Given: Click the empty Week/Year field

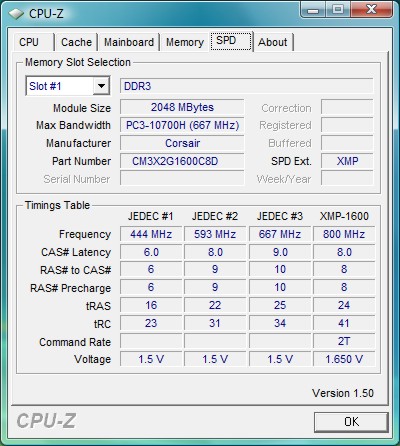Looking at the screenshot, I should click(347, 179).
